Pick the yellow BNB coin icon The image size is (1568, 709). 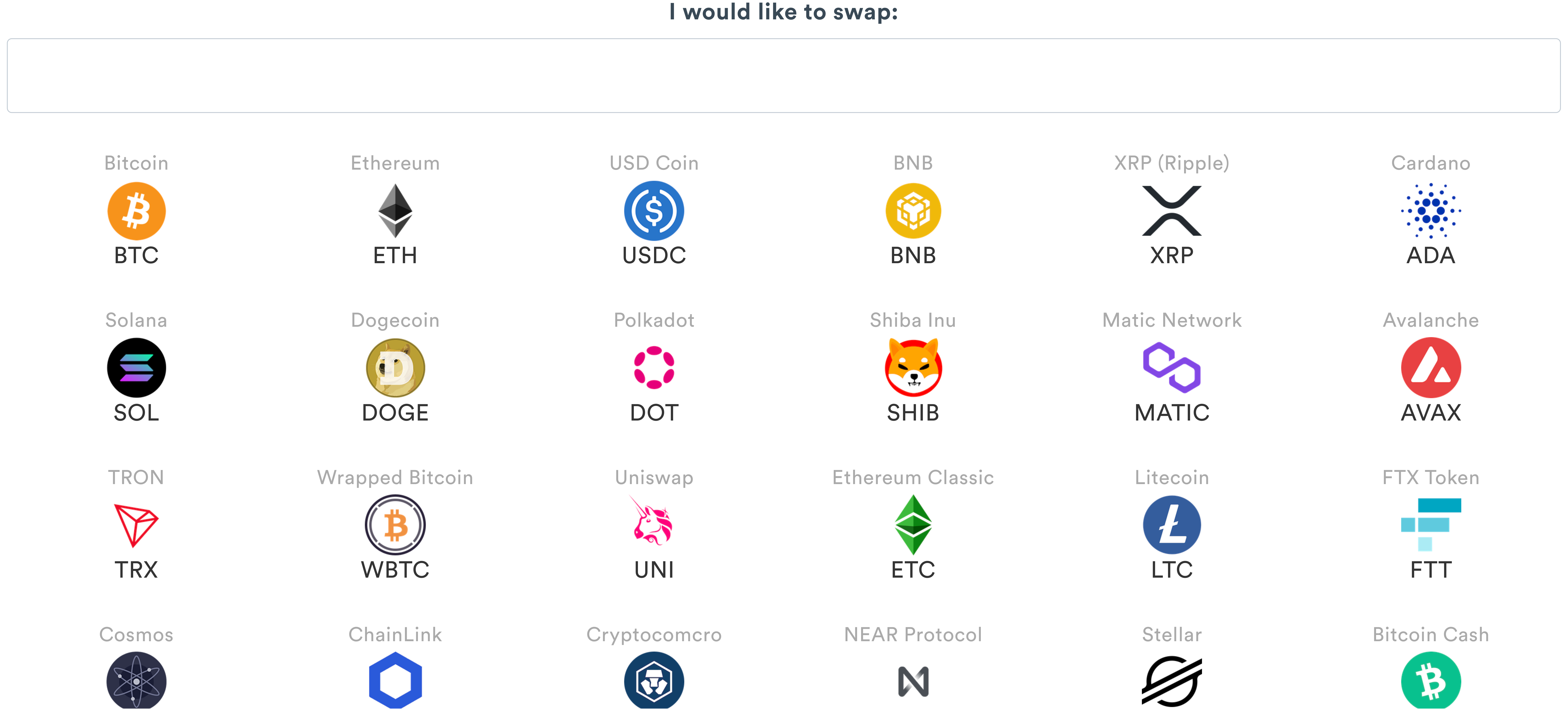point(913,211)
